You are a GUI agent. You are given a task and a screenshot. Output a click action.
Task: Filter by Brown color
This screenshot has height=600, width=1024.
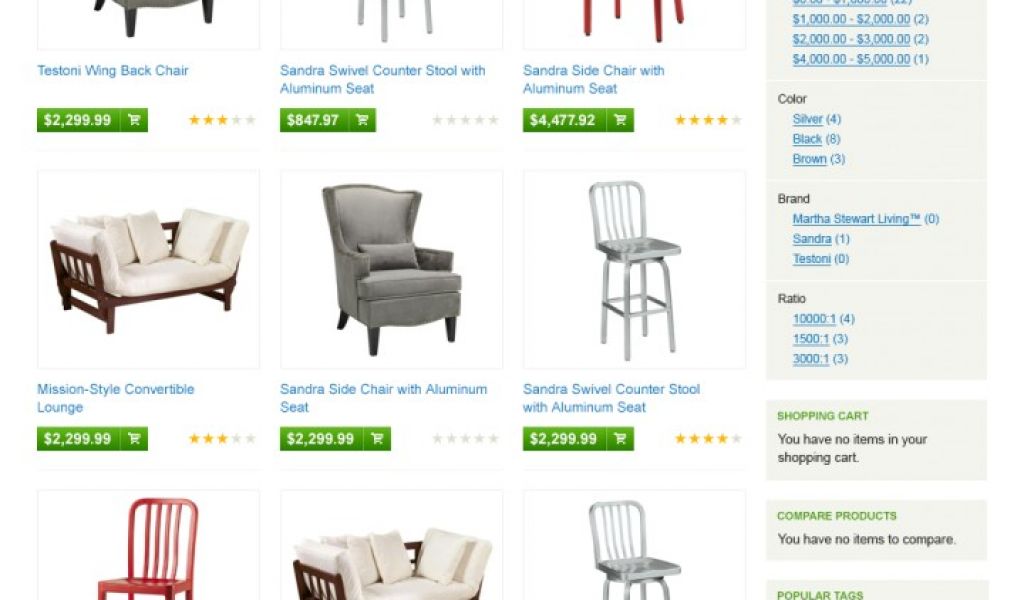tap(809, 159)
